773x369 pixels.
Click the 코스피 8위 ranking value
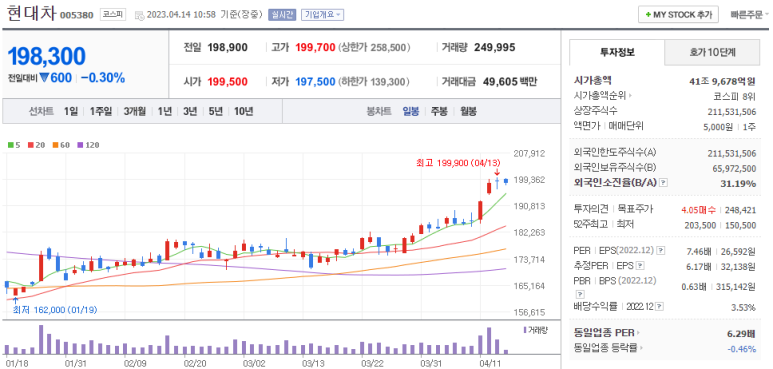tap(735, 96)
